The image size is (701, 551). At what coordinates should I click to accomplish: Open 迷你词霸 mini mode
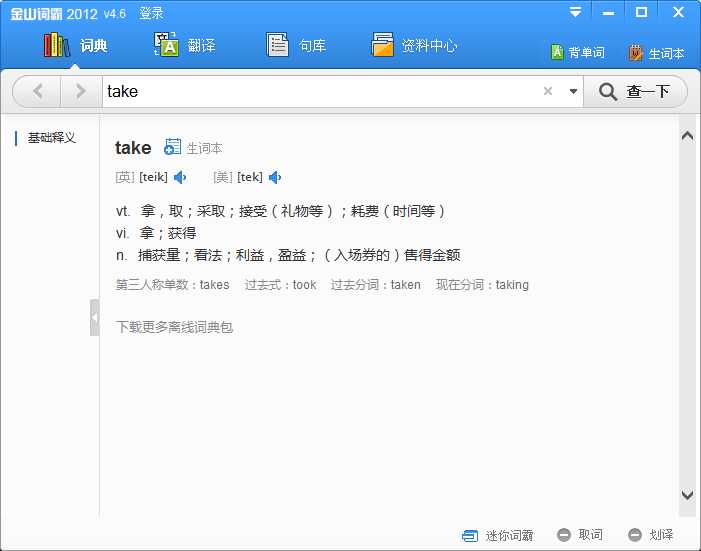(x=497, y=535)
